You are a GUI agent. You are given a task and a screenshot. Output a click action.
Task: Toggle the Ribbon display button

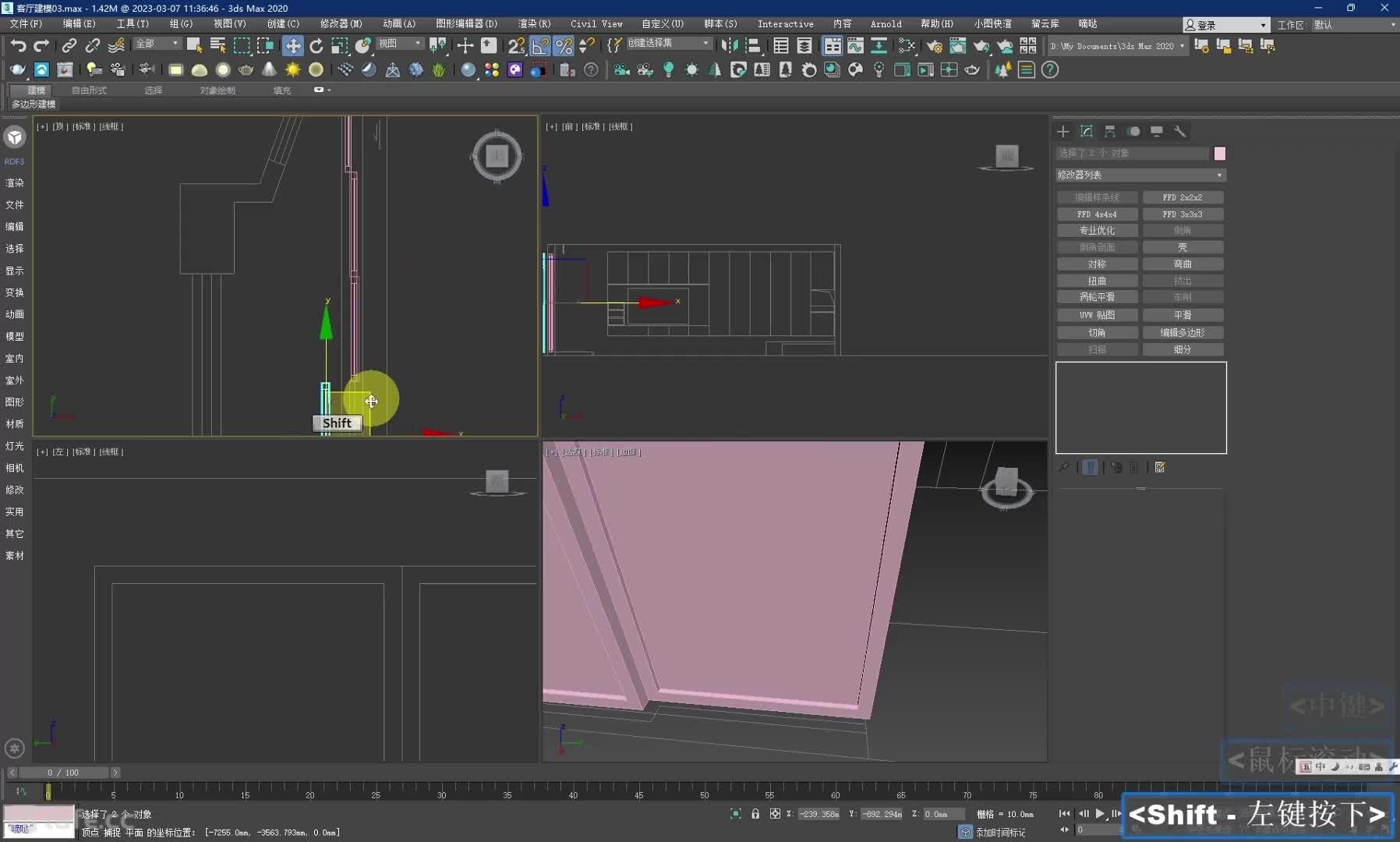point(832,46)
